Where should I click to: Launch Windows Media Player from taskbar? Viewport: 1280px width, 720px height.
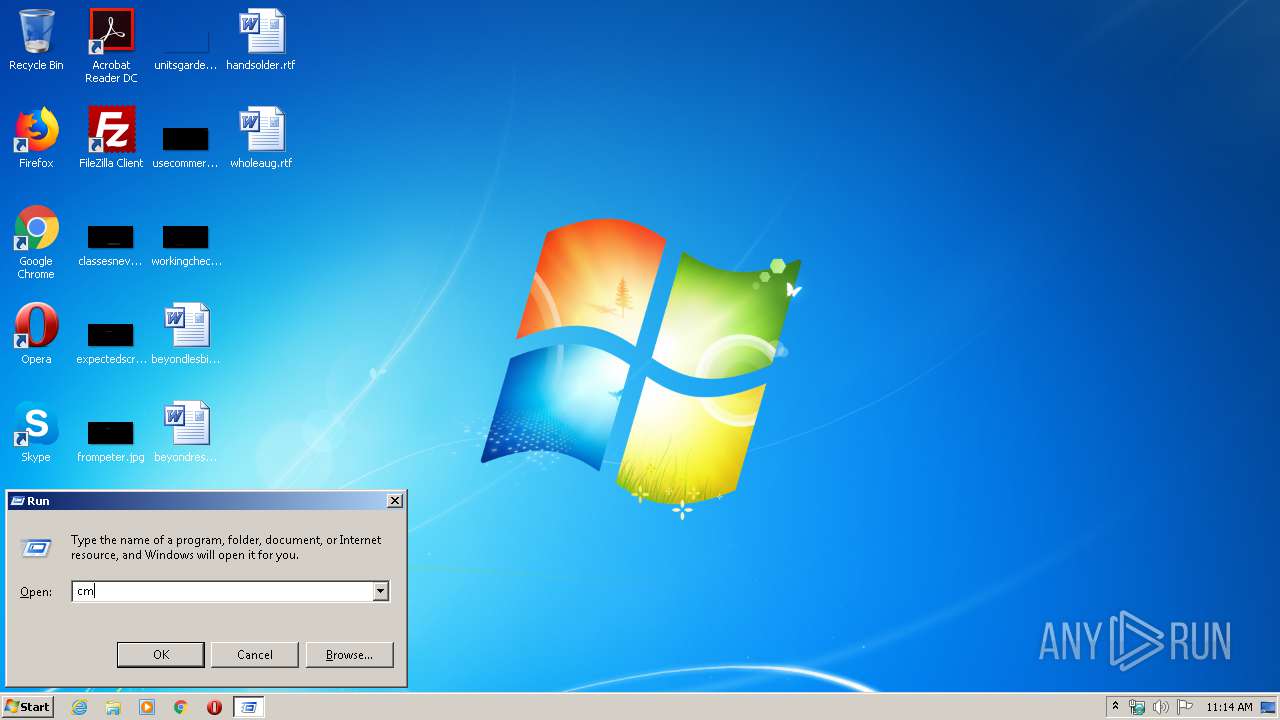coord(147,707)
